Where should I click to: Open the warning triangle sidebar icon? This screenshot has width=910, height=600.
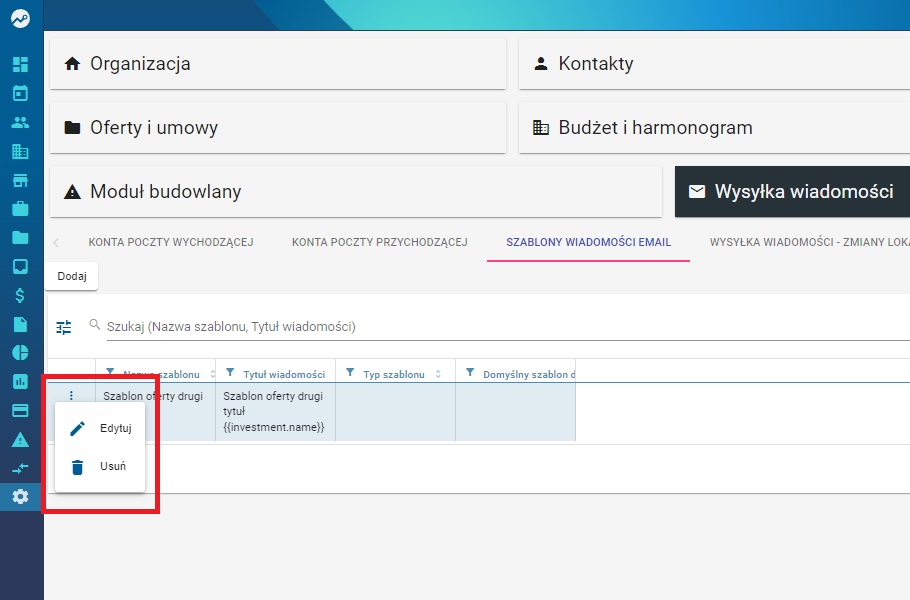point(20,439)
